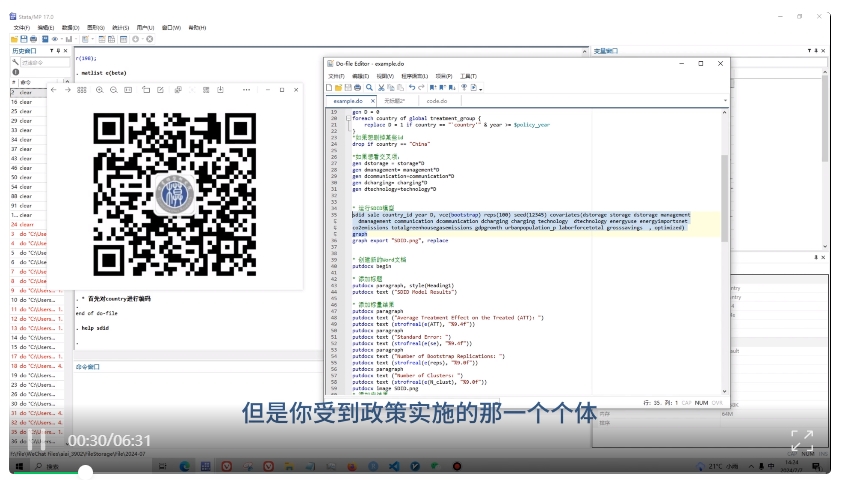
Task: Toggle bookmark icon in Do-file Editor toolbar
Action: point(433,88)
